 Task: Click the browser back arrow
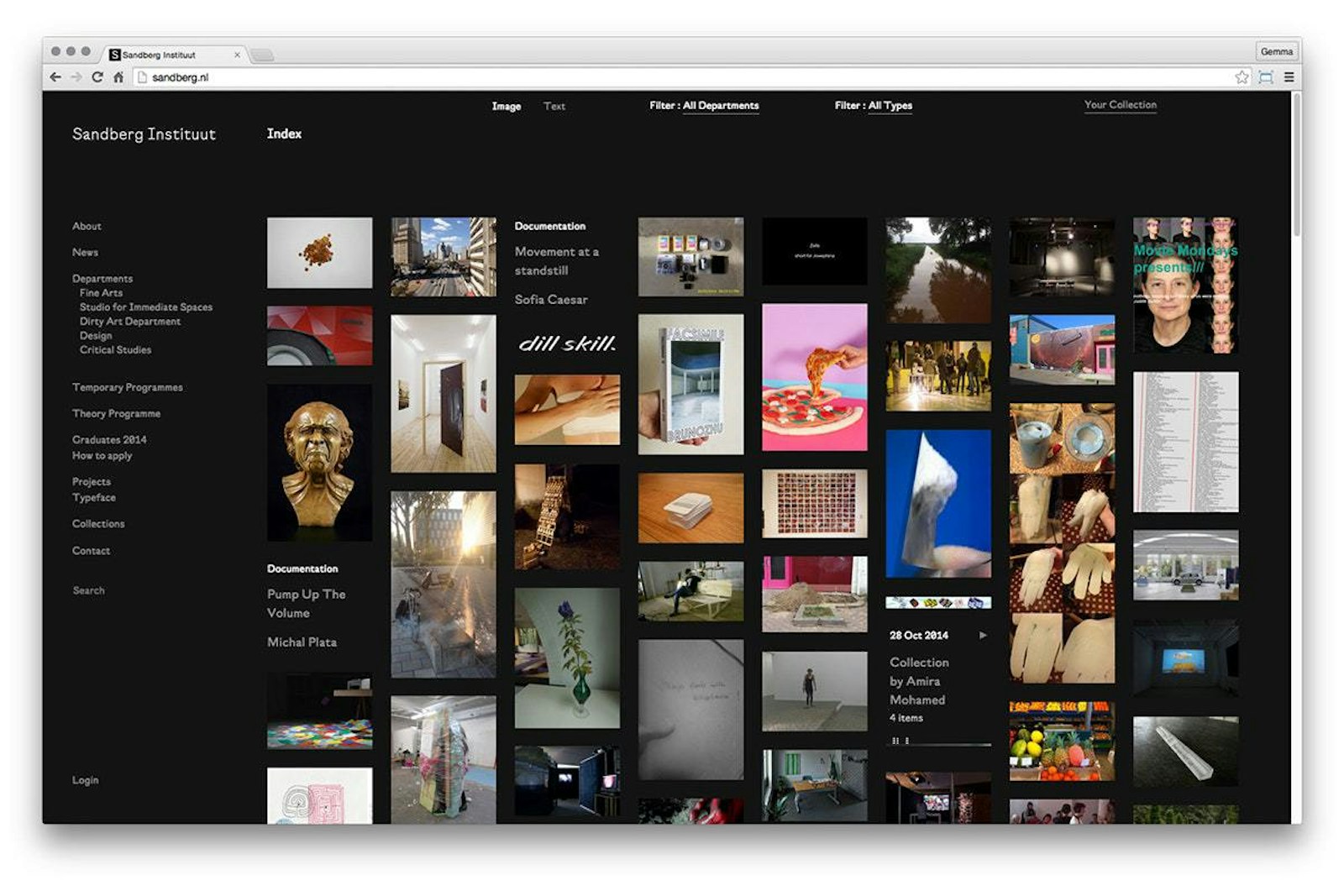coord(55,77)
